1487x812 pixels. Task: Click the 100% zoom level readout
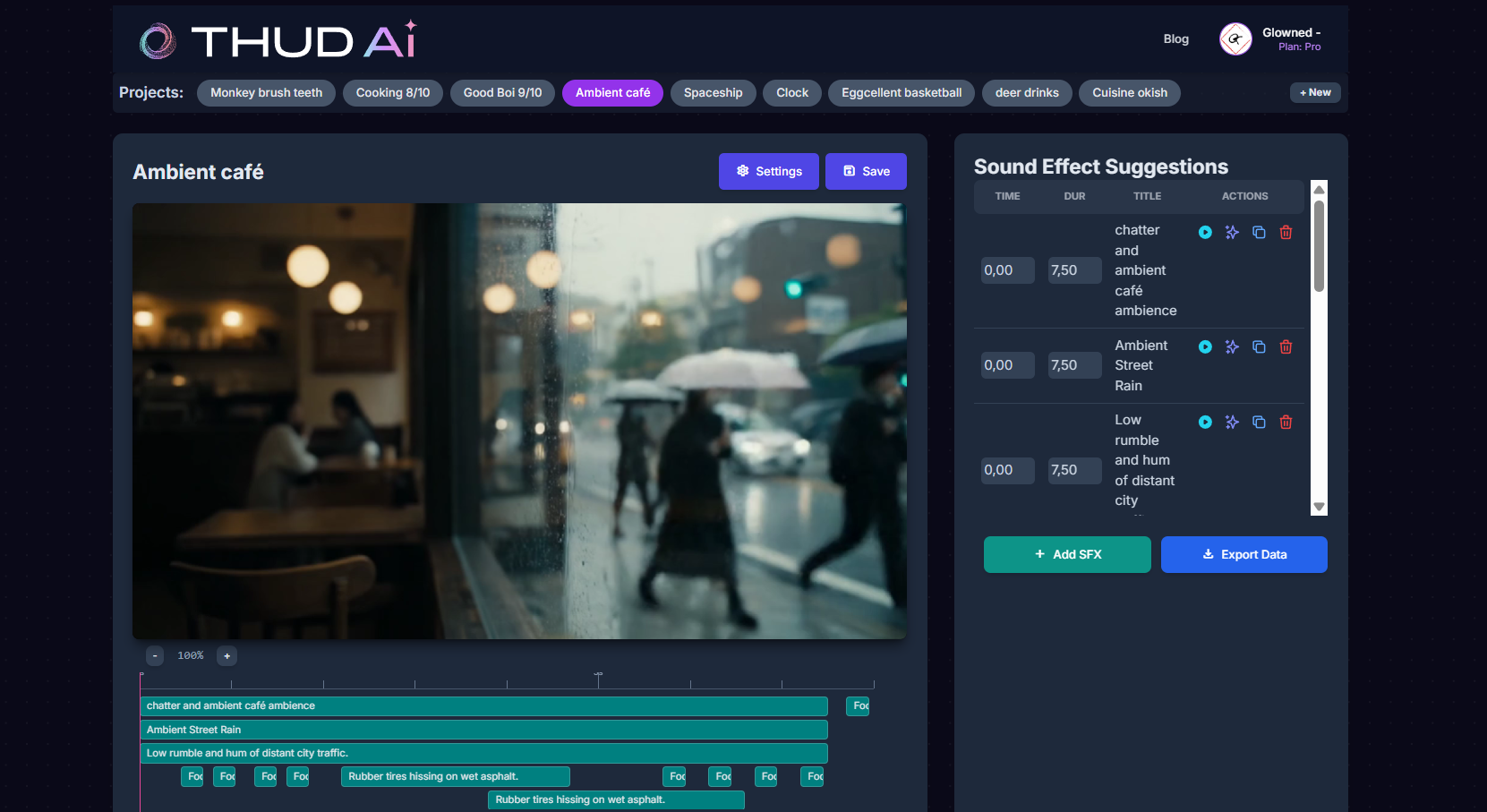point(191,656)
